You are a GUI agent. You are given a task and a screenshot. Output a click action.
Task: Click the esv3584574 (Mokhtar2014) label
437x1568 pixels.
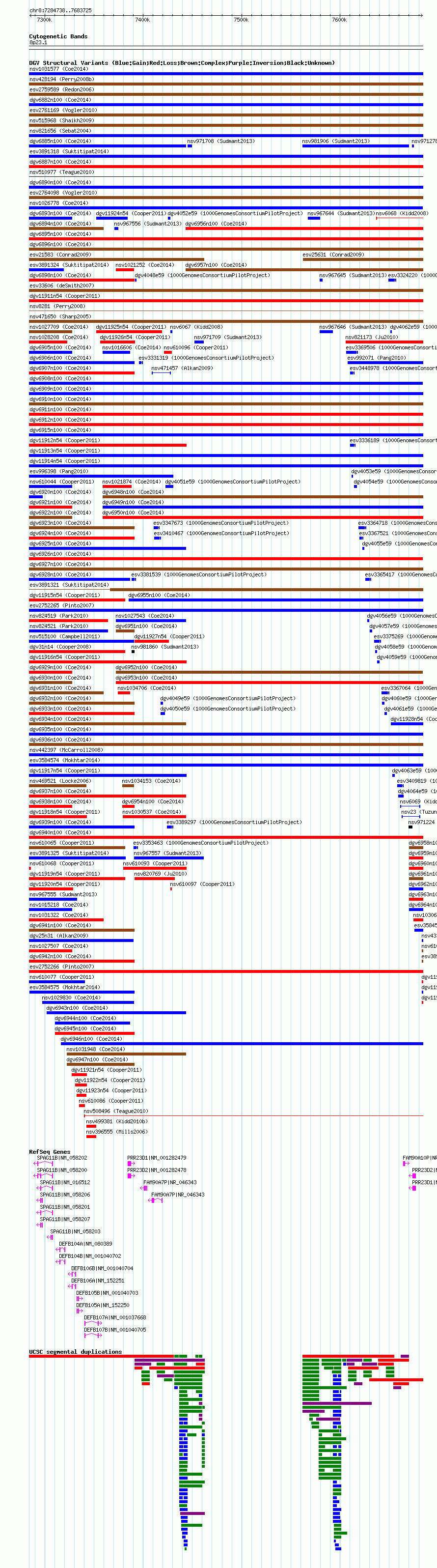[65, 762]
